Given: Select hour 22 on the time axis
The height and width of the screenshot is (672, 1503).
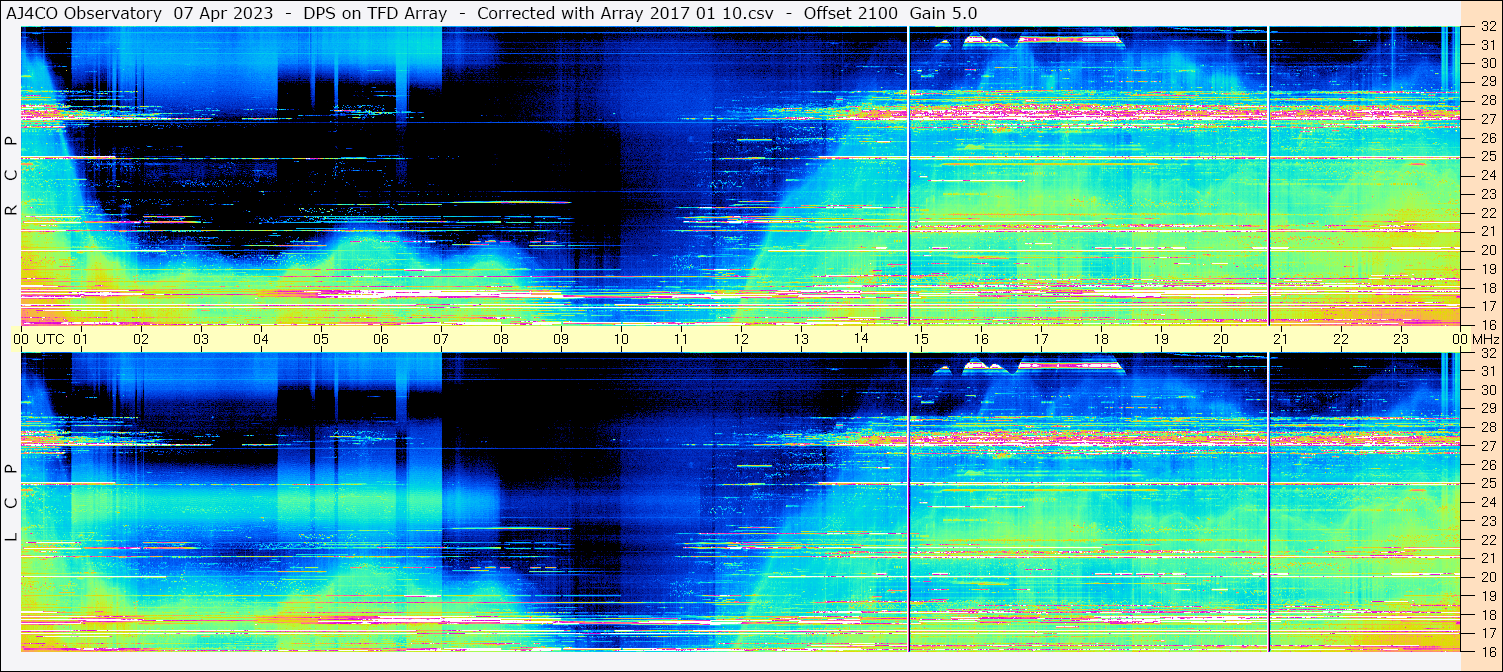Looking at the screenshot, I should (1341, 339).
